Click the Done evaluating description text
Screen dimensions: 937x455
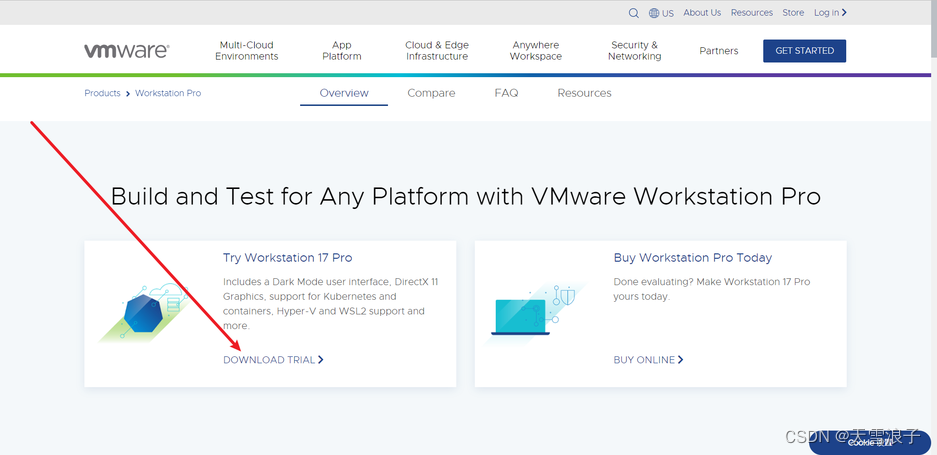point(712,289)
